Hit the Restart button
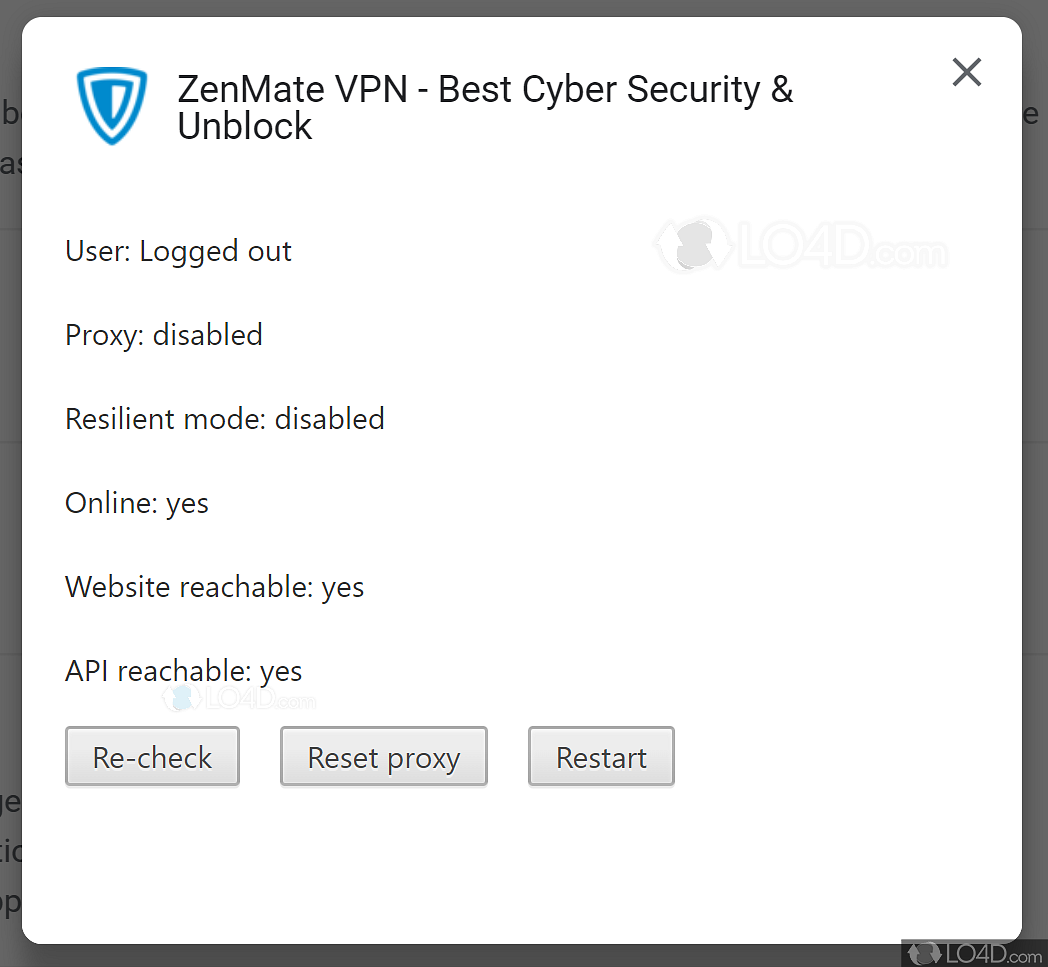Image resolution: width=1048 pixels, height=967 pixels. 601,757
